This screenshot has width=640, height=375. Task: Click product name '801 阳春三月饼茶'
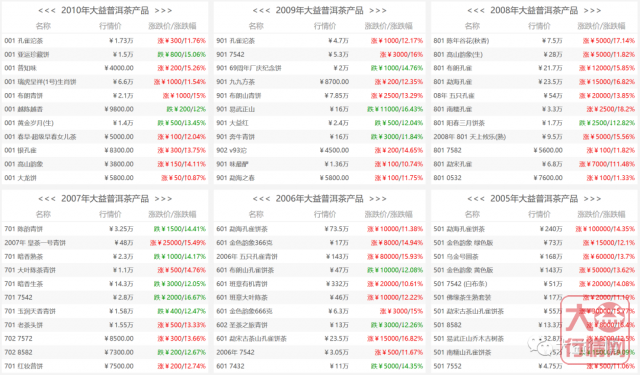coord(459,123)
